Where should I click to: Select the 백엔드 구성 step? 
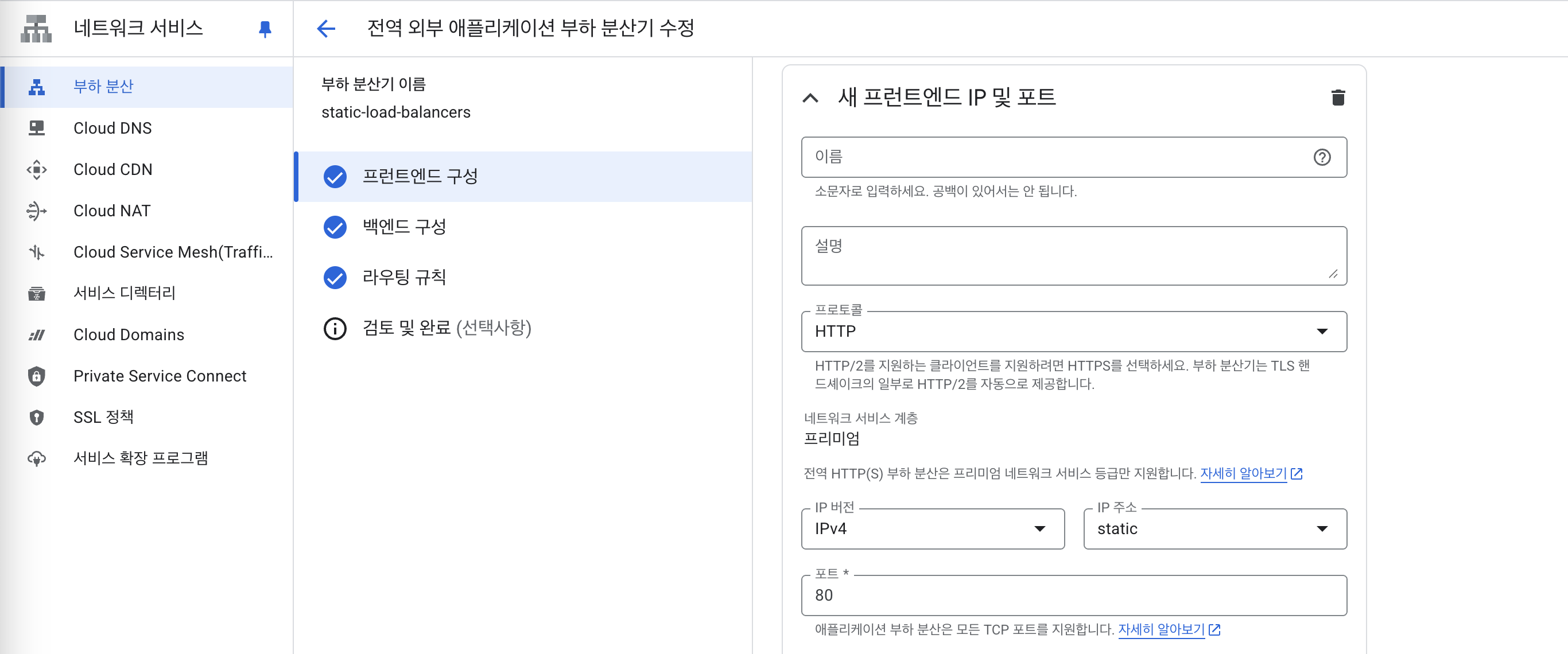click(404, 227)
